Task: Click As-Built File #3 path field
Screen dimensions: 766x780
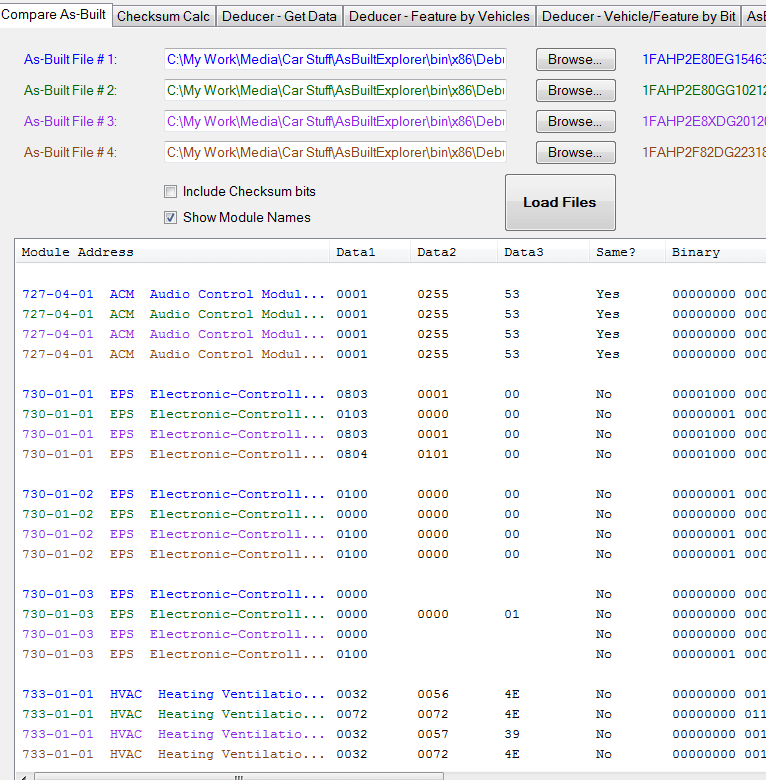Action: point(335,121)
